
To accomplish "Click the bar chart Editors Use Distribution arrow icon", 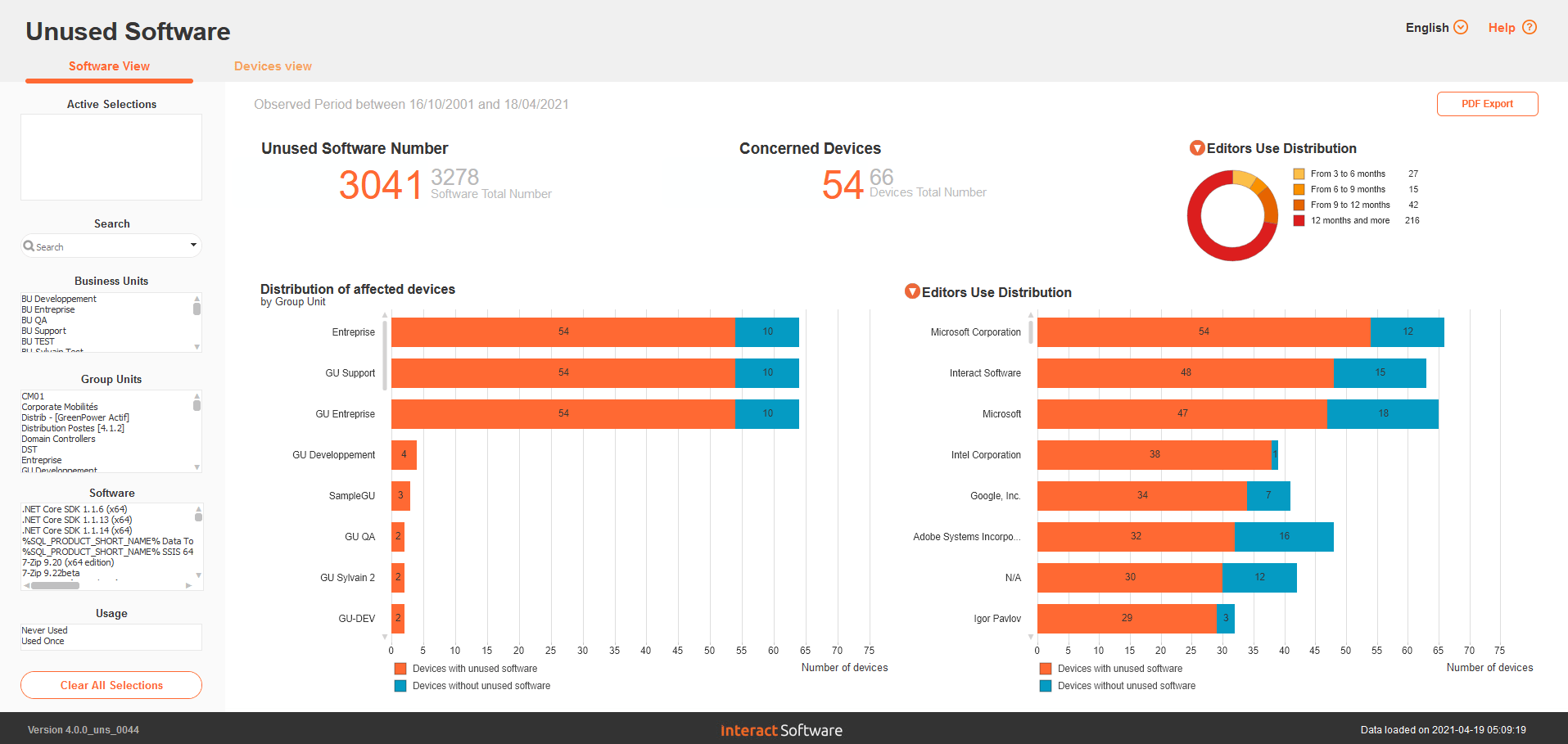I will coord(912,291).
